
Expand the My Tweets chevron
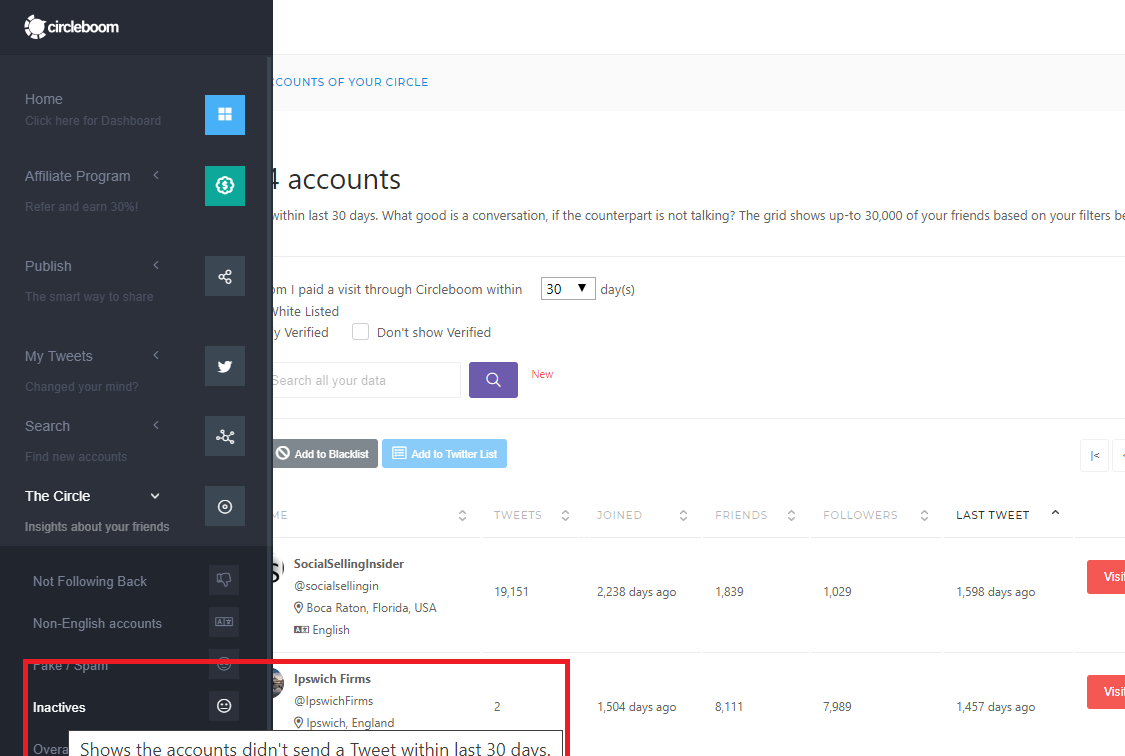click(x=156, y=355)
